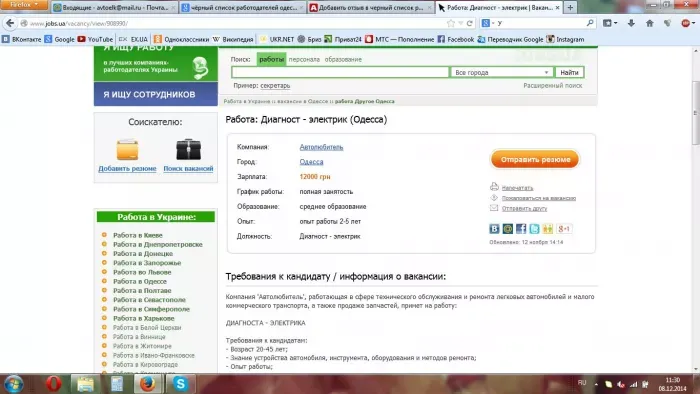Open the YouTube bookmark

pyautogui.click(x=95, y=39)
